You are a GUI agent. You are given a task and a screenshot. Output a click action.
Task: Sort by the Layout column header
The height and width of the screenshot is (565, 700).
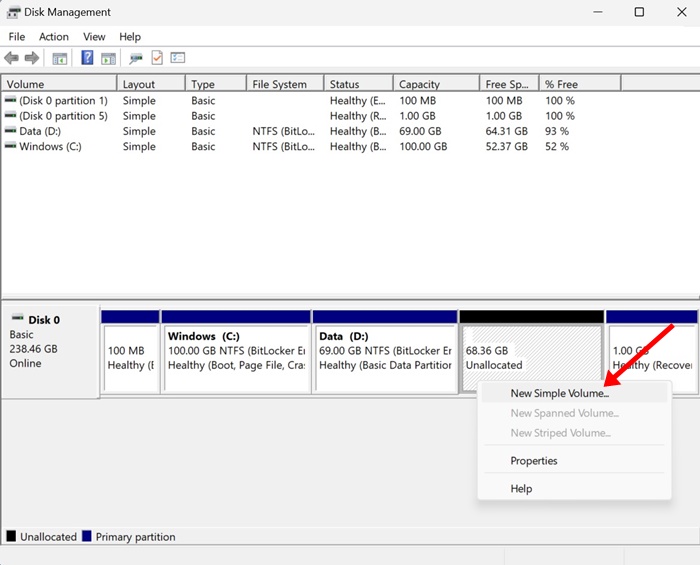coord(151,84)
